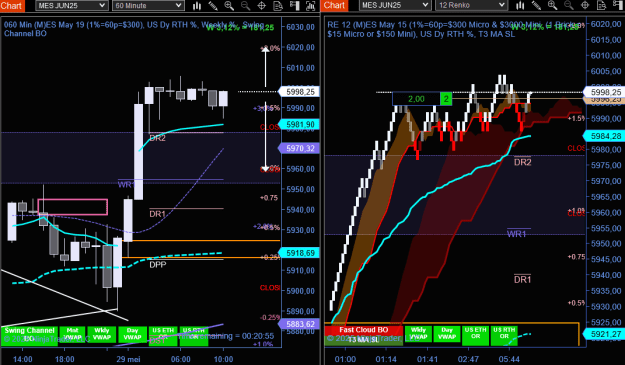The height and width of the screenshot is (365, 625).
Task: Click the cyan 5981,90 price marker
Action: 299,125
